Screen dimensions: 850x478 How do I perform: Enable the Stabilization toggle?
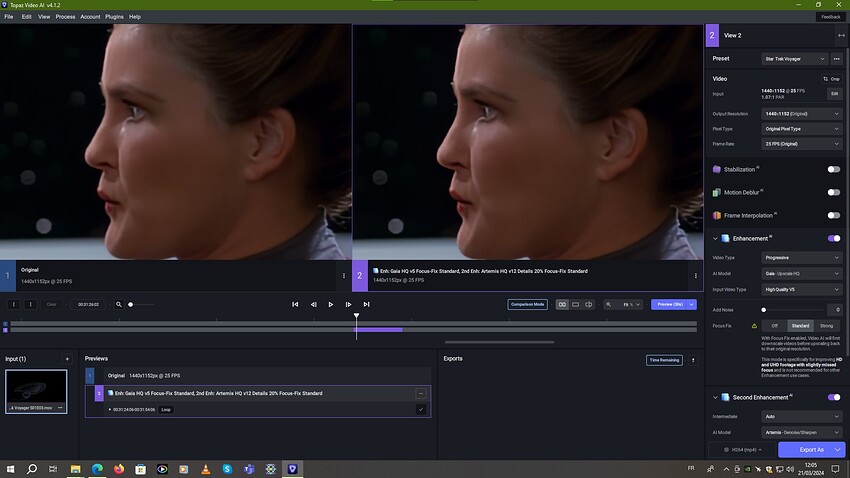(x=833, y=169)
